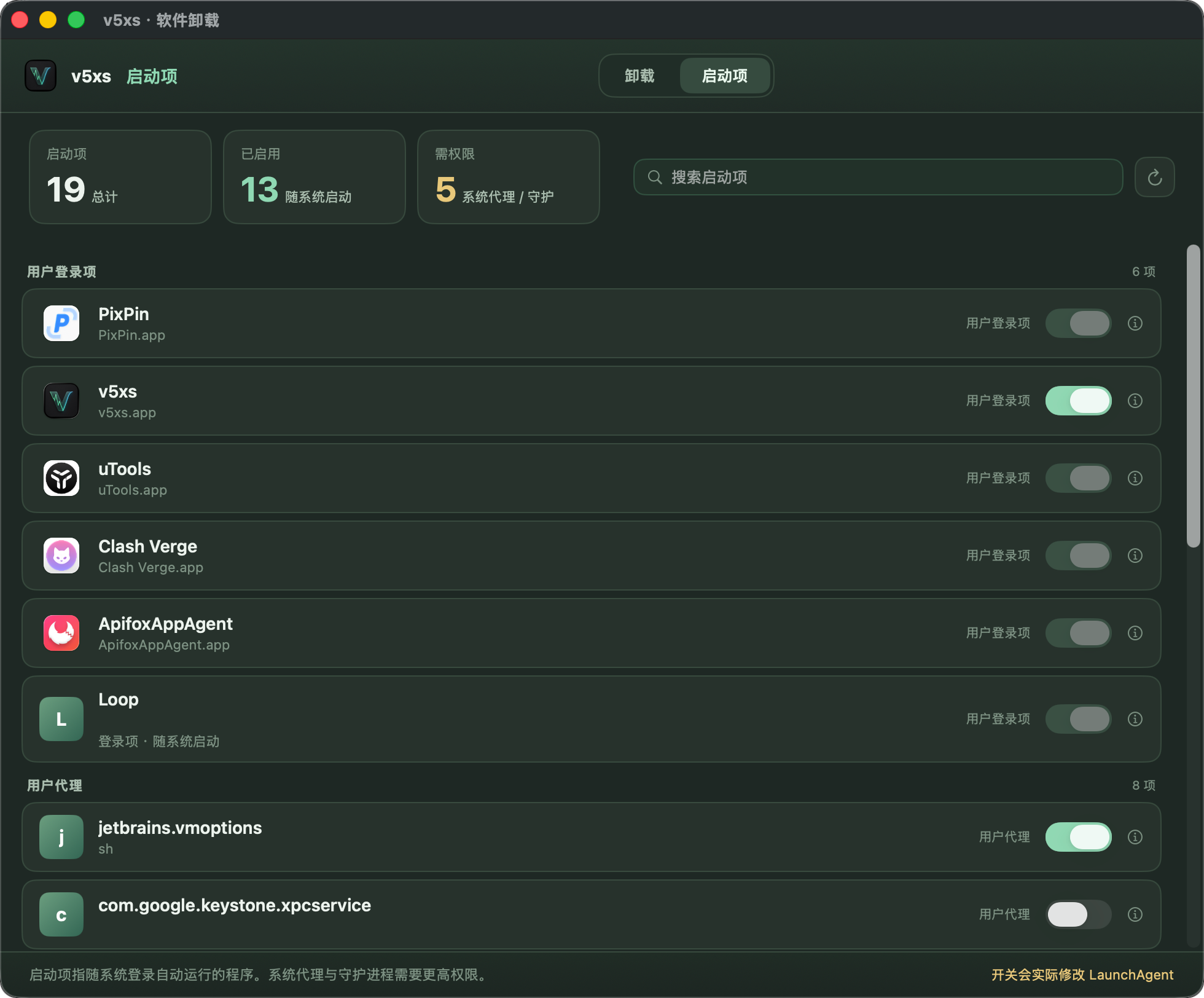1204x998 pixels.
Task: Enable ApifoxAppAgent startup toggle
Action: [1079, 633]
